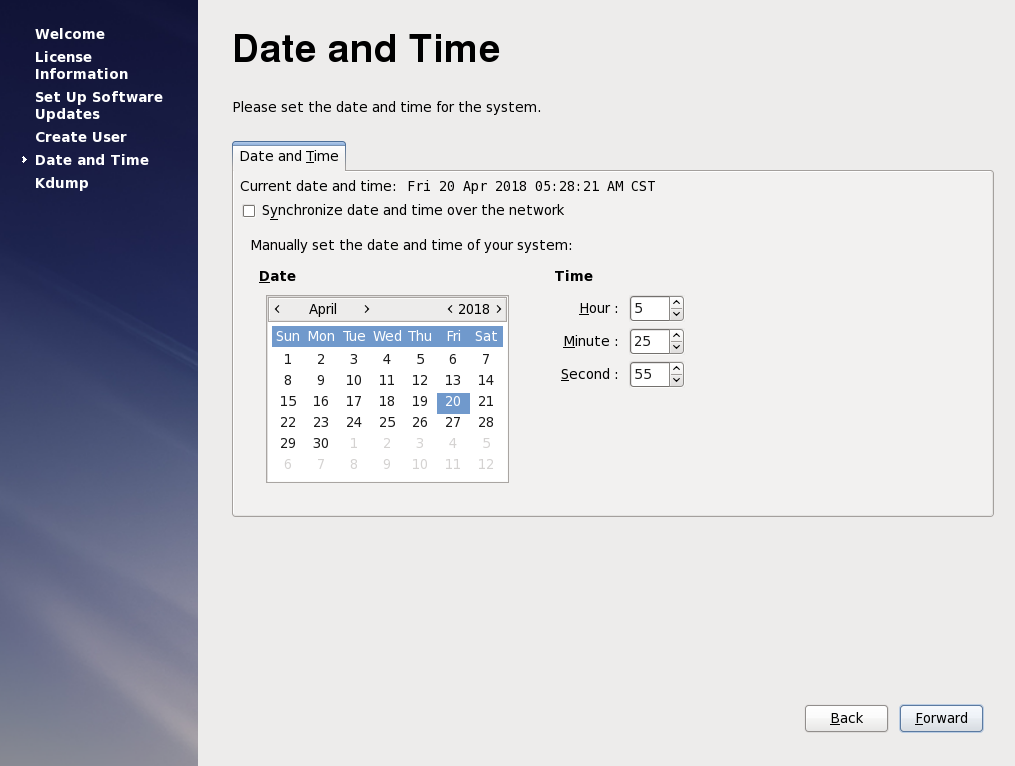Click Kdump in the sidebar
This screenshot has height=766, width=1015.
tap(61, 183)
